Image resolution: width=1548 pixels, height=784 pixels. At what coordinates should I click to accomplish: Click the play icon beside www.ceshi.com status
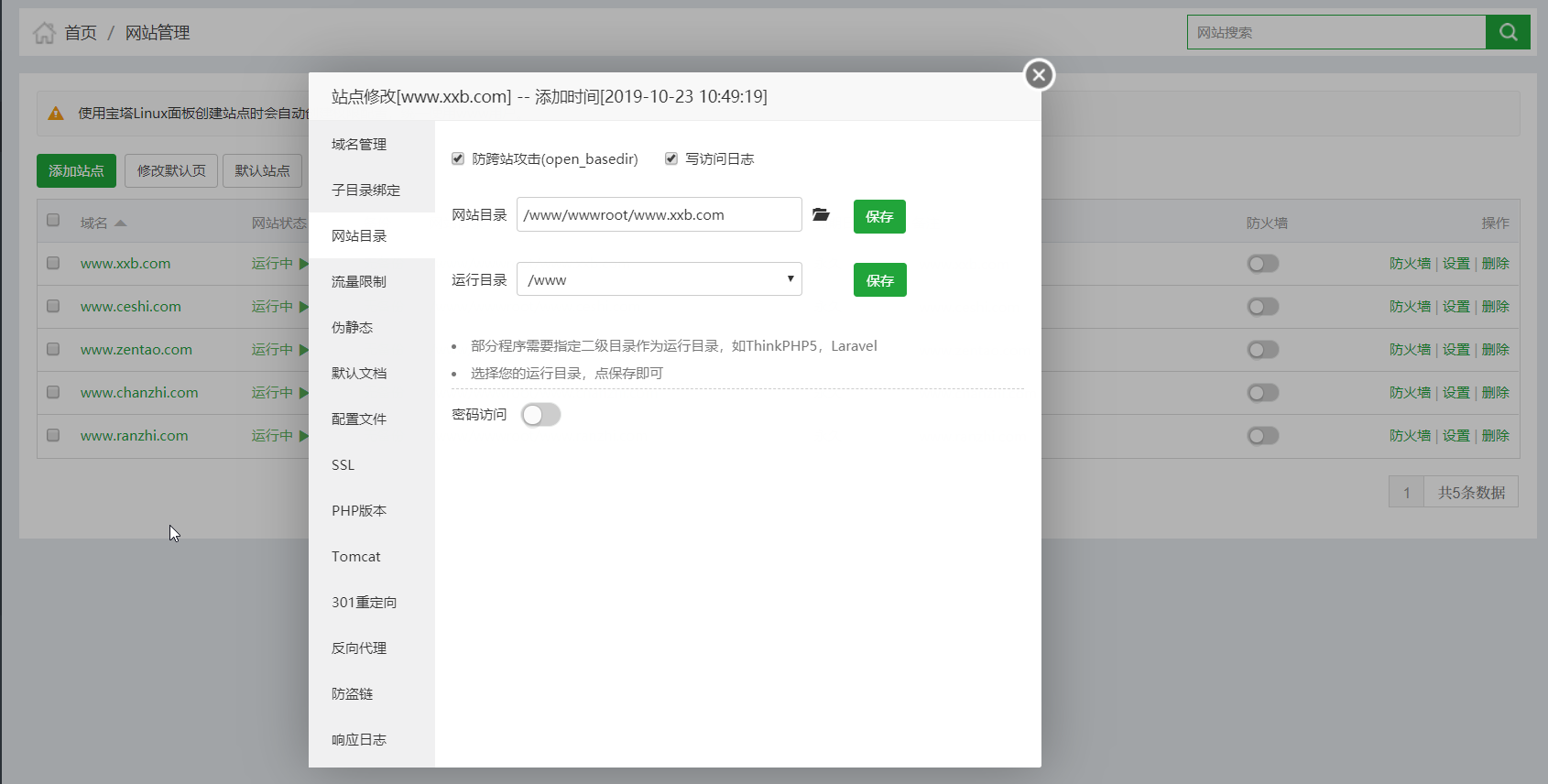pos(304,307)
